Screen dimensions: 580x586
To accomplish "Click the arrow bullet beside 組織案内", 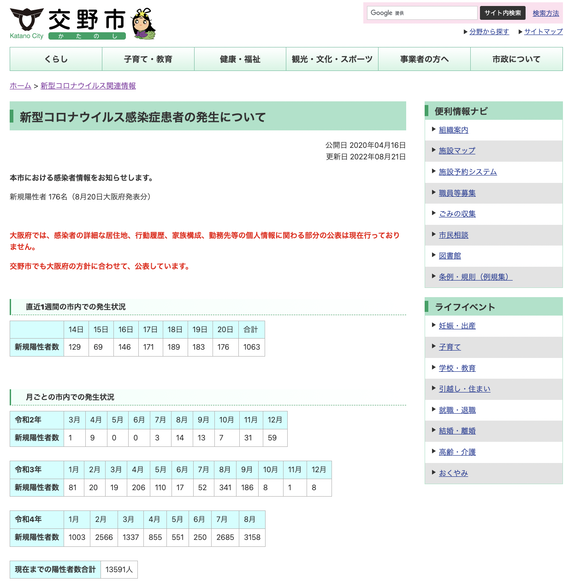I will (434, 129).
